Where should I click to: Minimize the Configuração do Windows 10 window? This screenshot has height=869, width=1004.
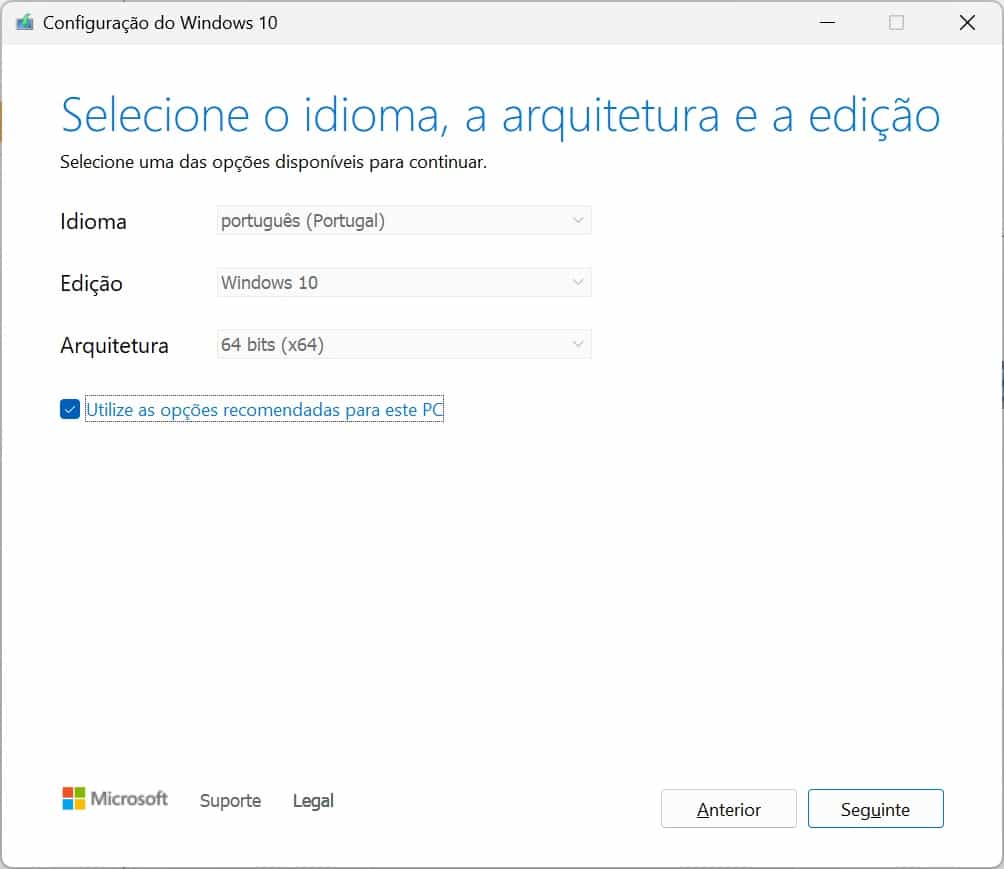tap(827, 22)
